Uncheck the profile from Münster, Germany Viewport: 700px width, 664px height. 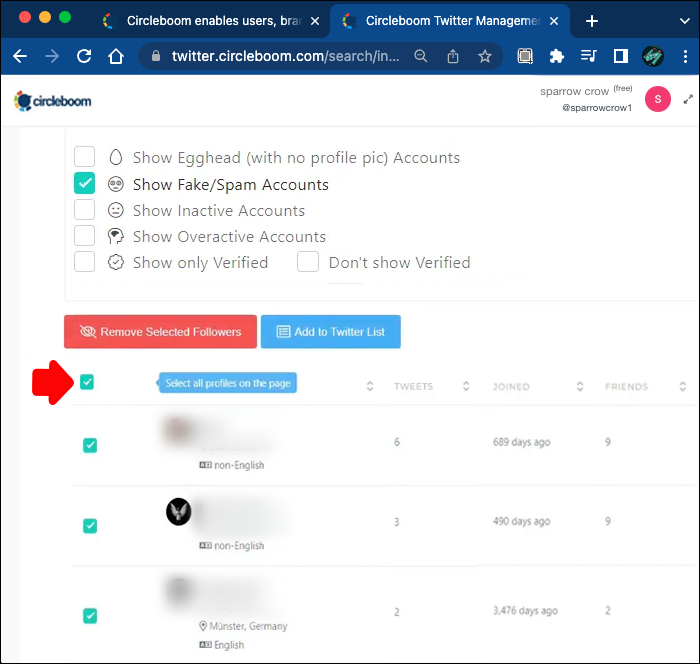(x=90, y=616)
